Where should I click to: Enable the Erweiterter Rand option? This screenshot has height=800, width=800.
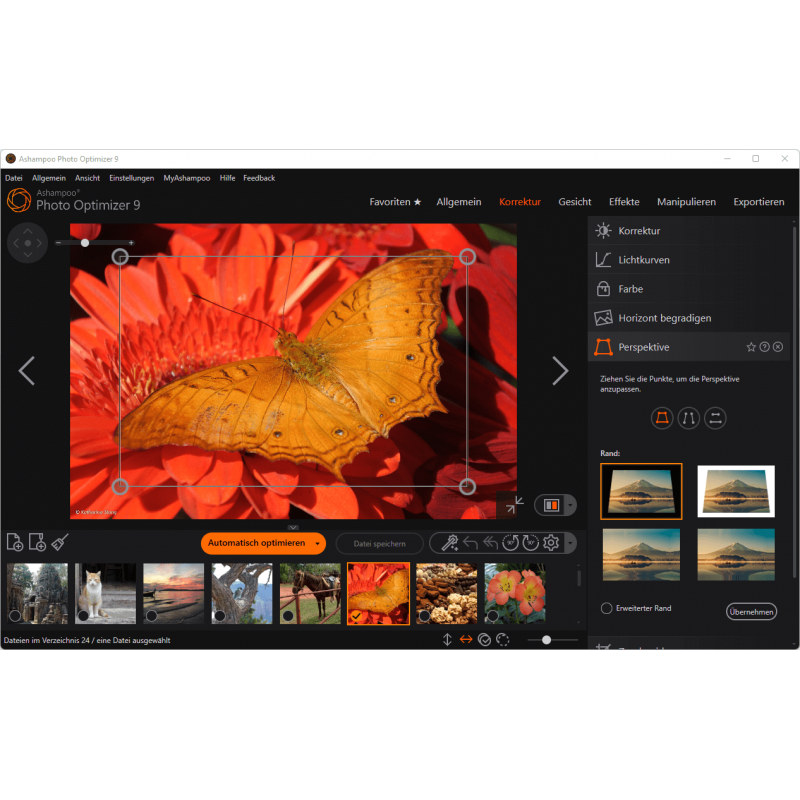607,608
